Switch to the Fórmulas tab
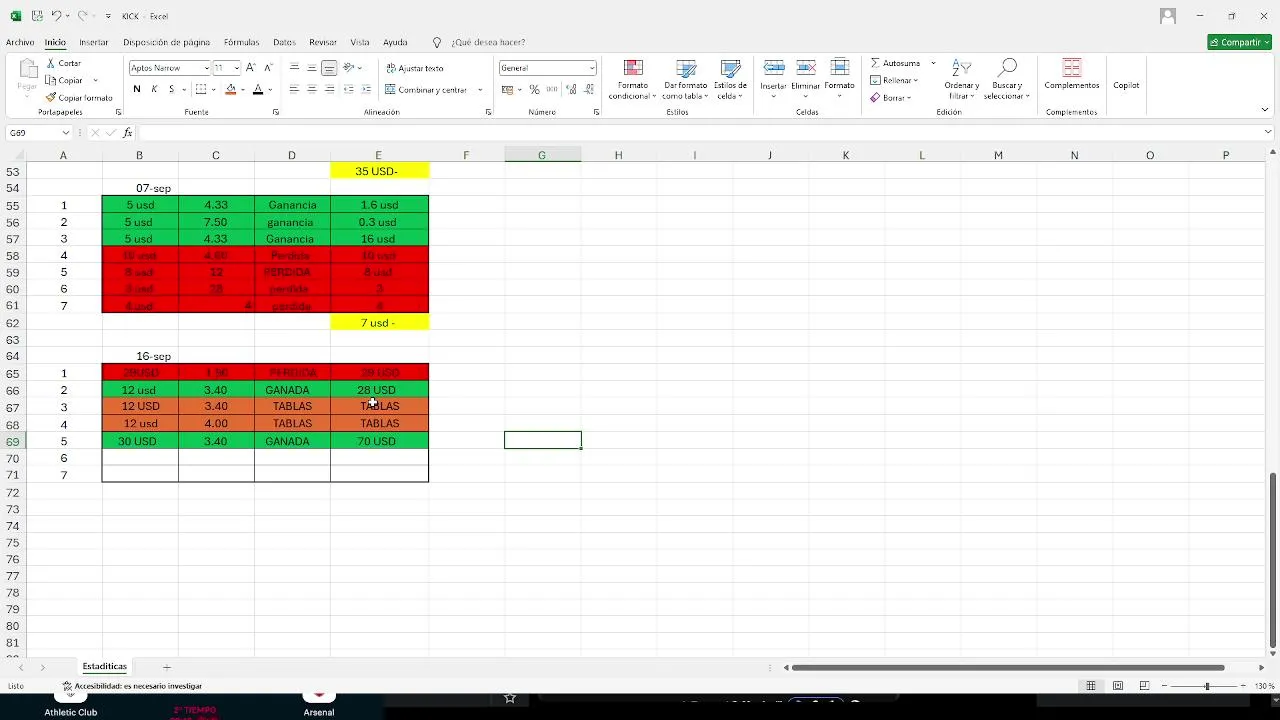Viewport: 1280px width, 720px height. (241, 42)
